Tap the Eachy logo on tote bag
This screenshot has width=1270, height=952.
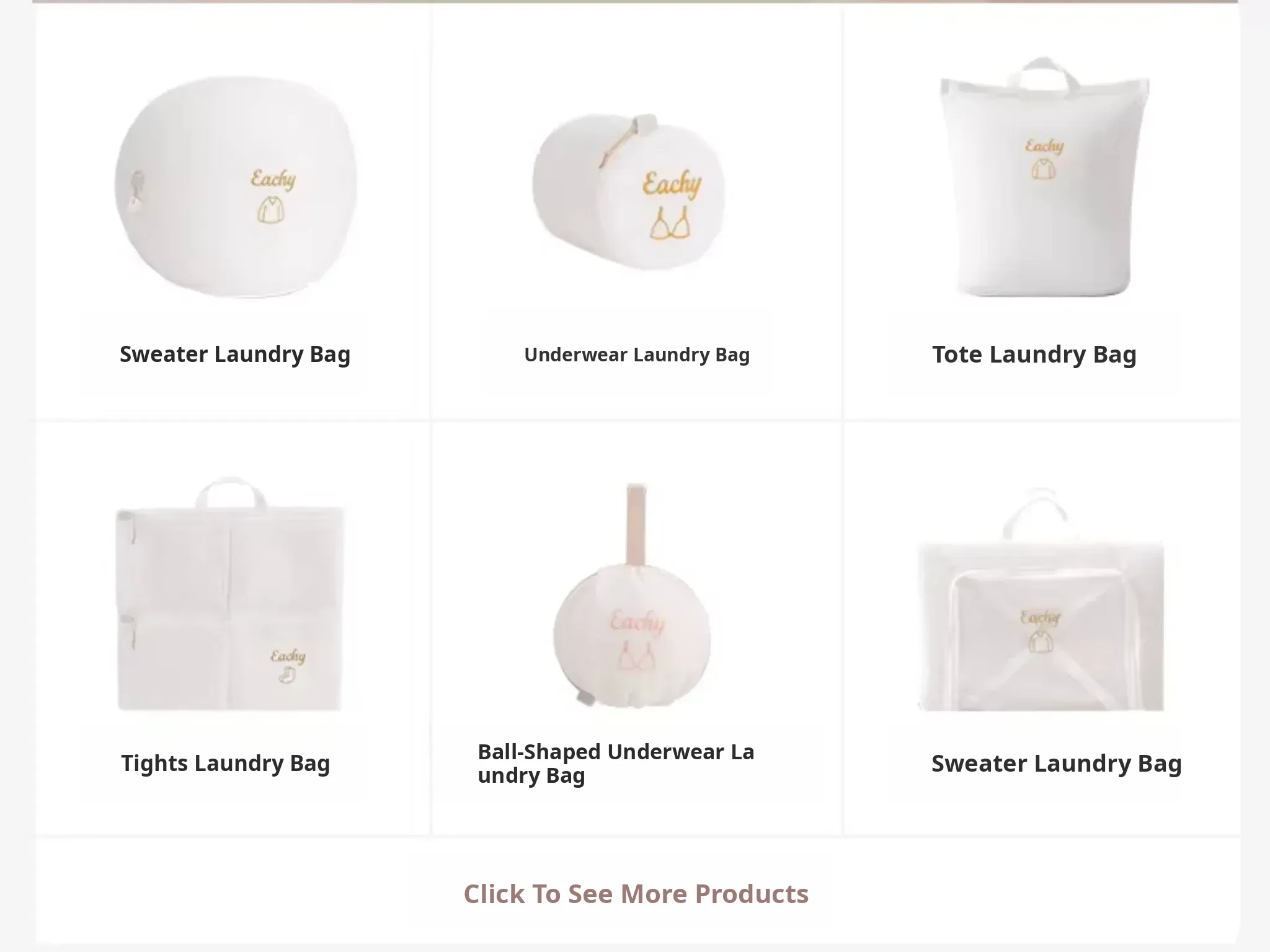pos(1044,146)
